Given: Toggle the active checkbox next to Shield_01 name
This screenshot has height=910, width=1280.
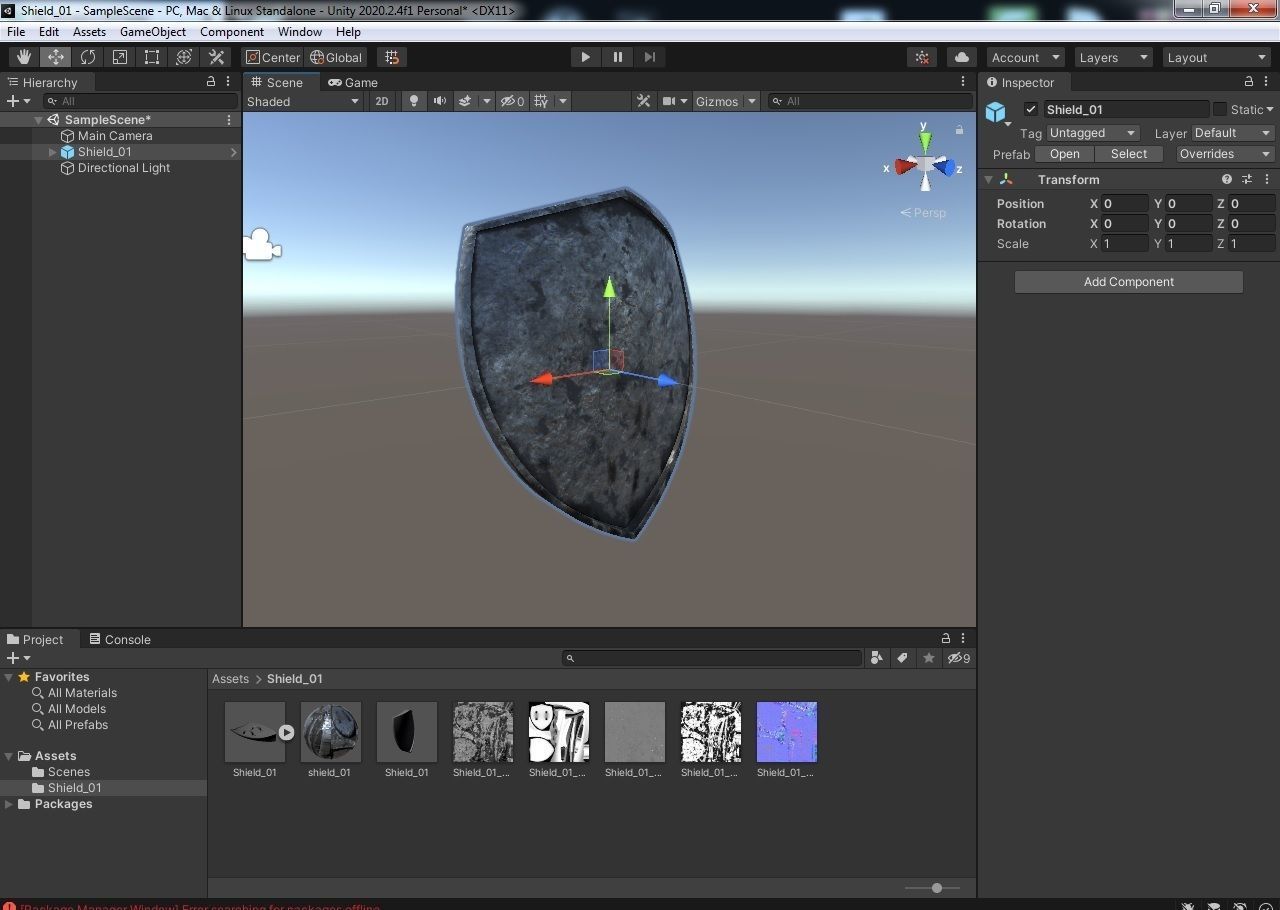Looking at the screenshot, I should pyautogui.click(x=1030, y=109).
